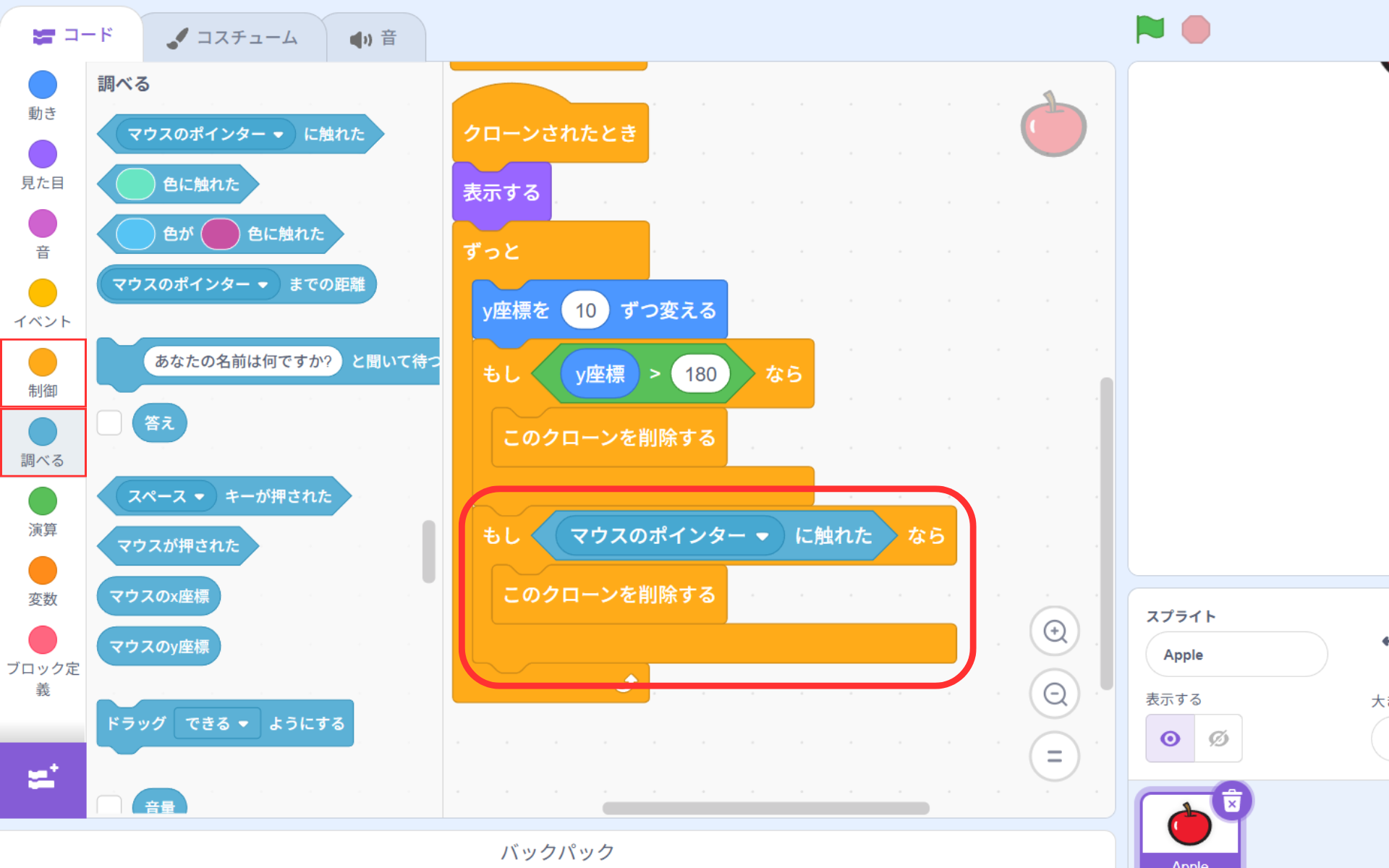Switch to the 音 sound tab

(x=374, y=38)
